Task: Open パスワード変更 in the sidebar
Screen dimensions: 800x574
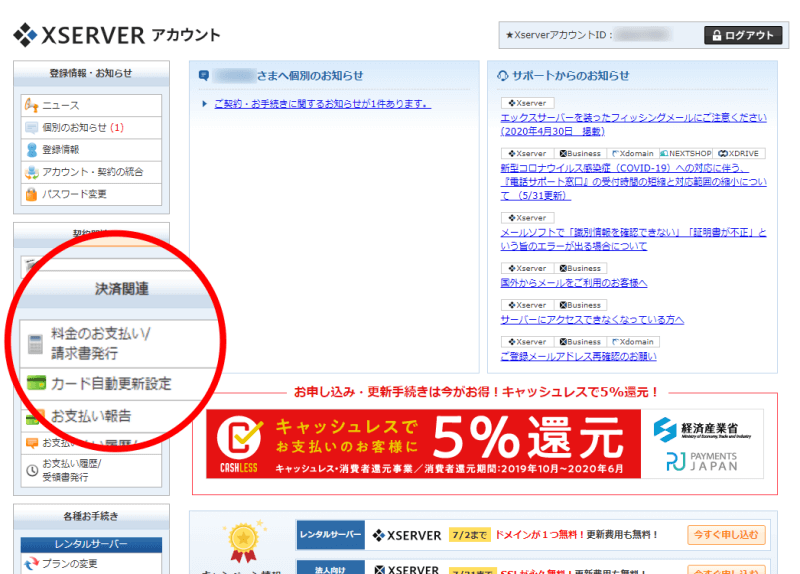Action: point(91,194)
